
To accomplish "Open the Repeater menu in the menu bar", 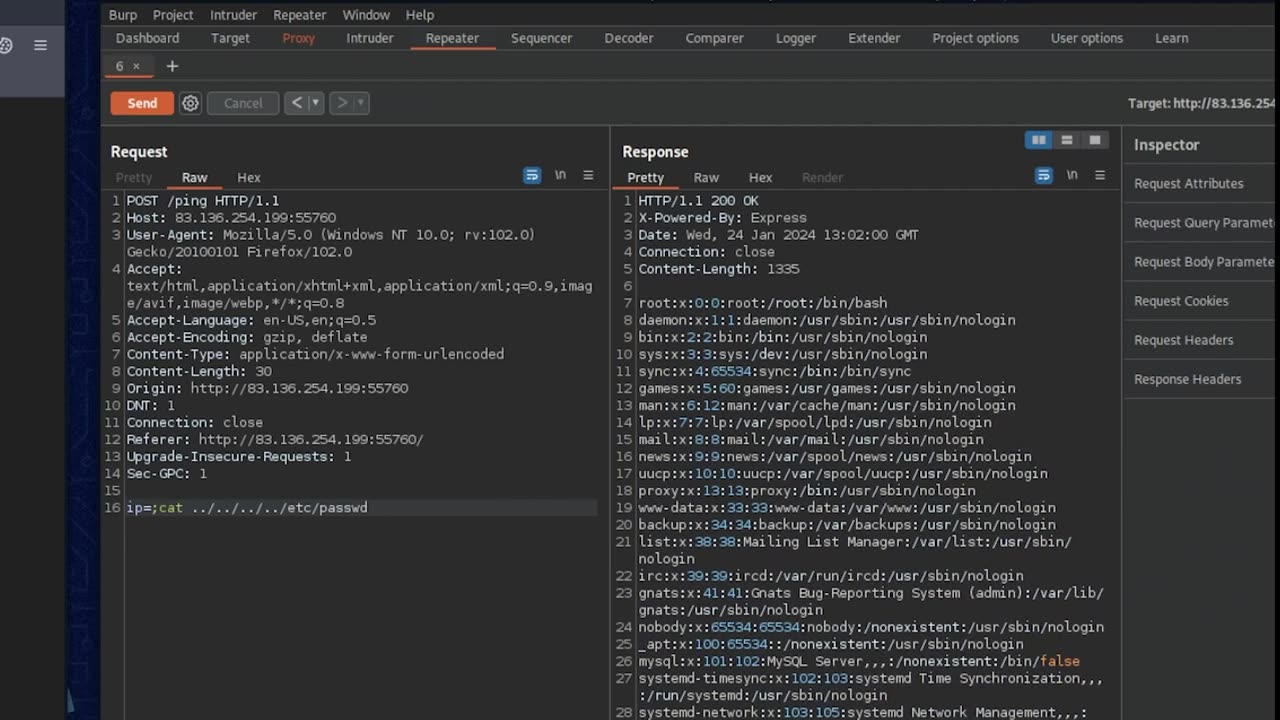I will coord(300,15).
